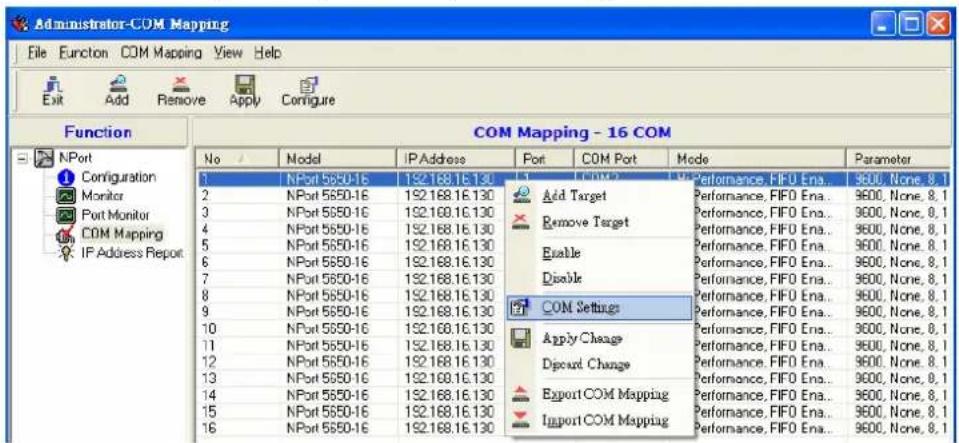959x443 pixels.
Task: Minimize the Administrator window
Action: pyautogui.click(x=884, y=24)
